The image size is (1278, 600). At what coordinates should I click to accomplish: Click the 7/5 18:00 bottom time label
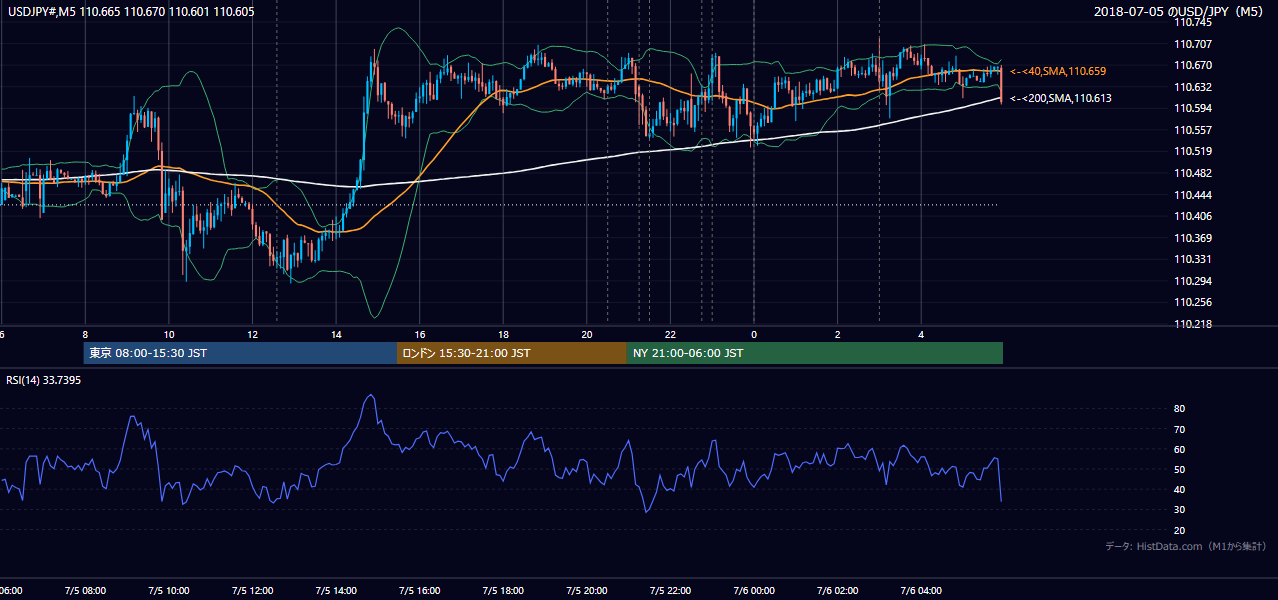coord(503,591)
